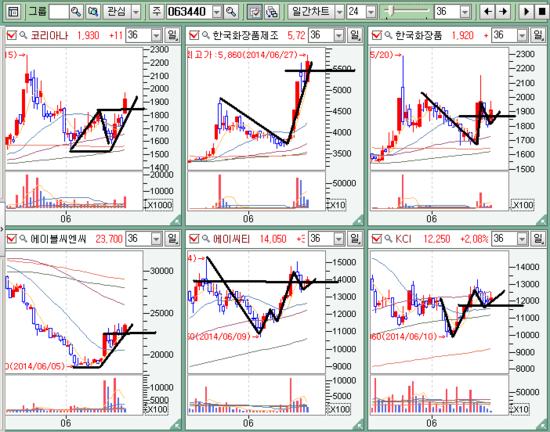Toggle checkbox on 한국화장품제조 chart
The image size is (550, 432).
click(x=194, y=35)
